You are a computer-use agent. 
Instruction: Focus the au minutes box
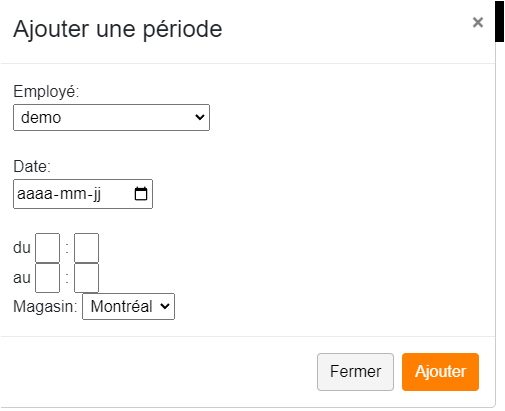[x=86, y=278]
